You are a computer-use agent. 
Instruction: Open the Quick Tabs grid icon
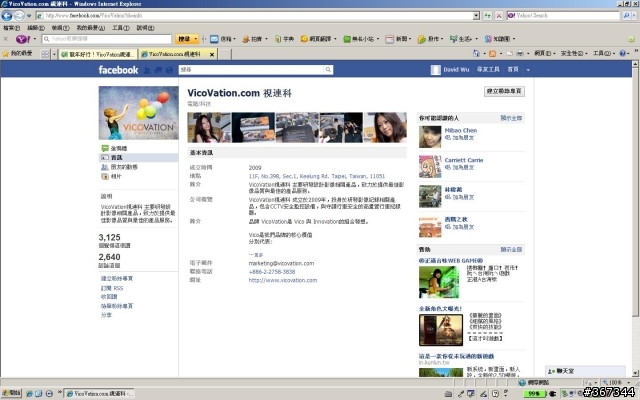click(x=45, y=54)
